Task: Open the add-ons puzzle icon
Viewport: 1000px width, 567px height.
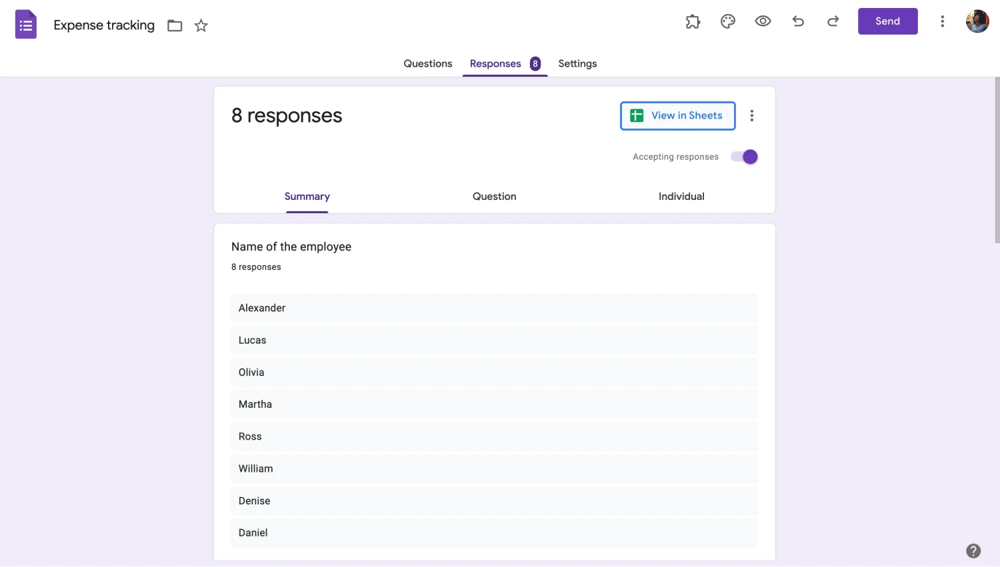Action: pos(693,21)
